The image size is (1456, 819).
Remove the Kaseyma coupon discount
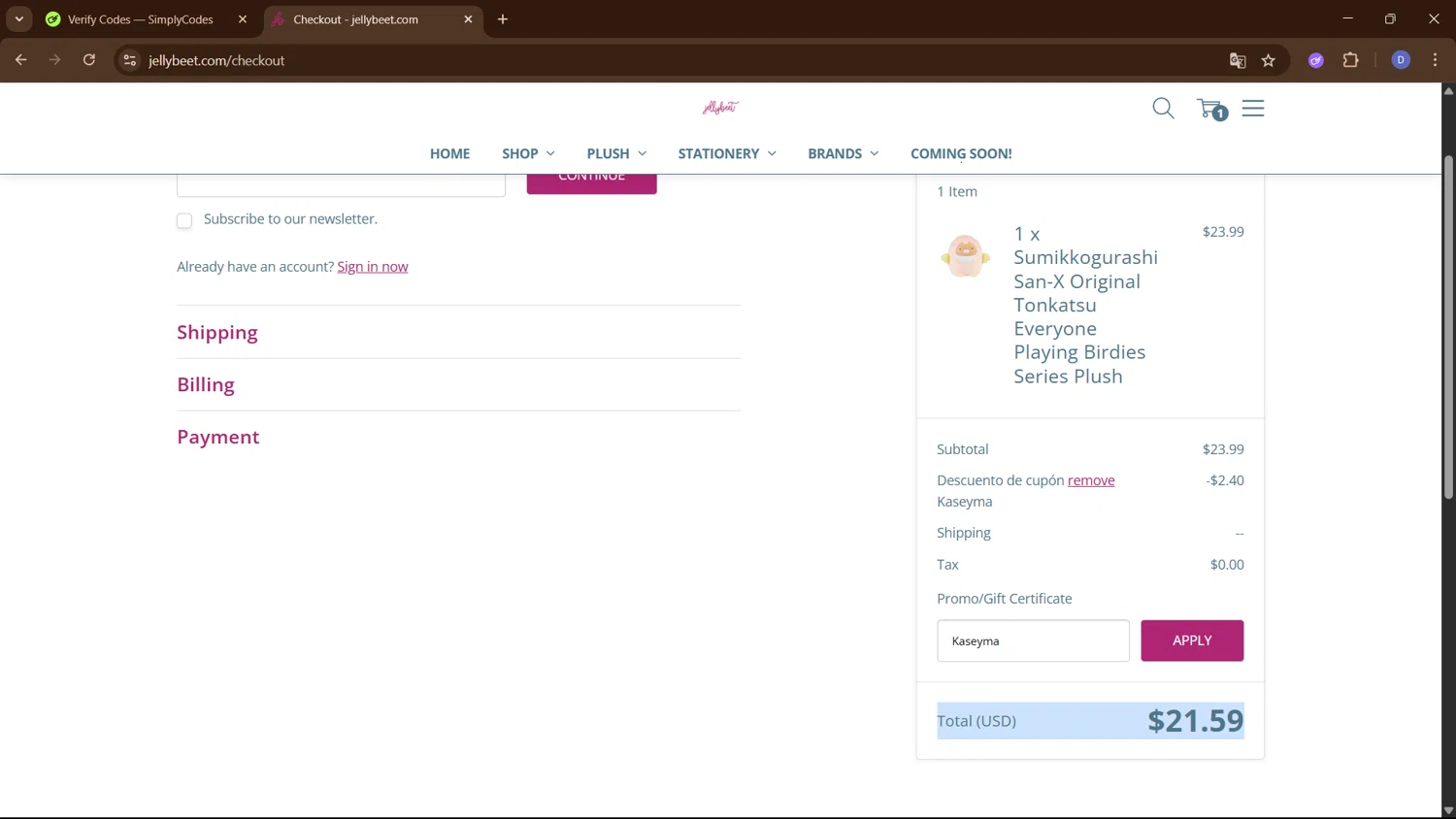pyautogui.click(x=1091, y=480)
